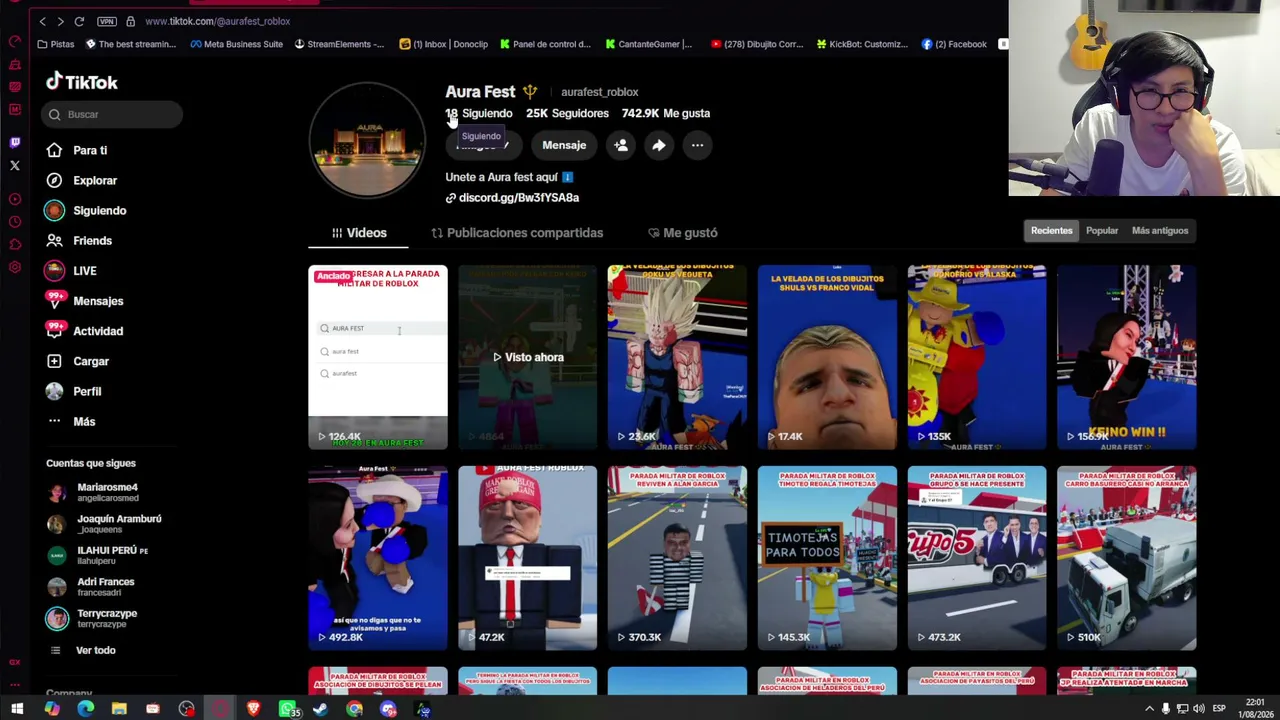The height and width of the screenshot is (720, 1280).
Task: Open the Siguiendo feed in sidebar
Action: click(x=99, y=210)
